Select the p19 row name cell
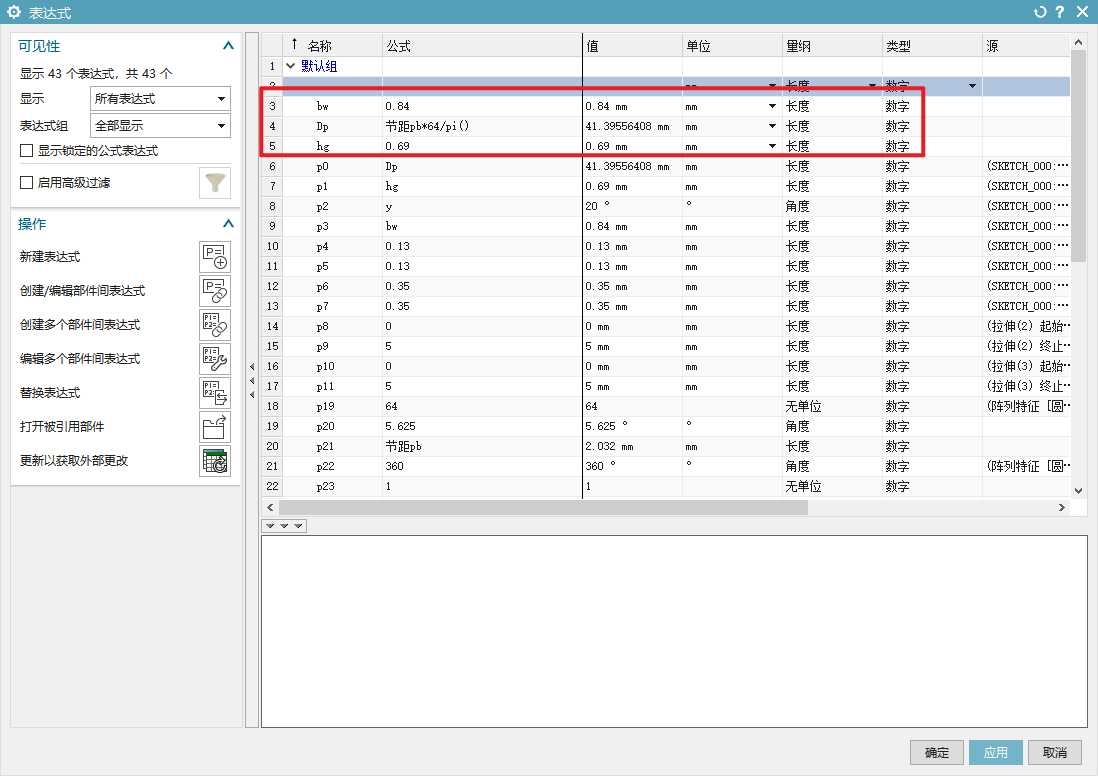Screen dimensions: 1098x776 click(x=333, y=406)
